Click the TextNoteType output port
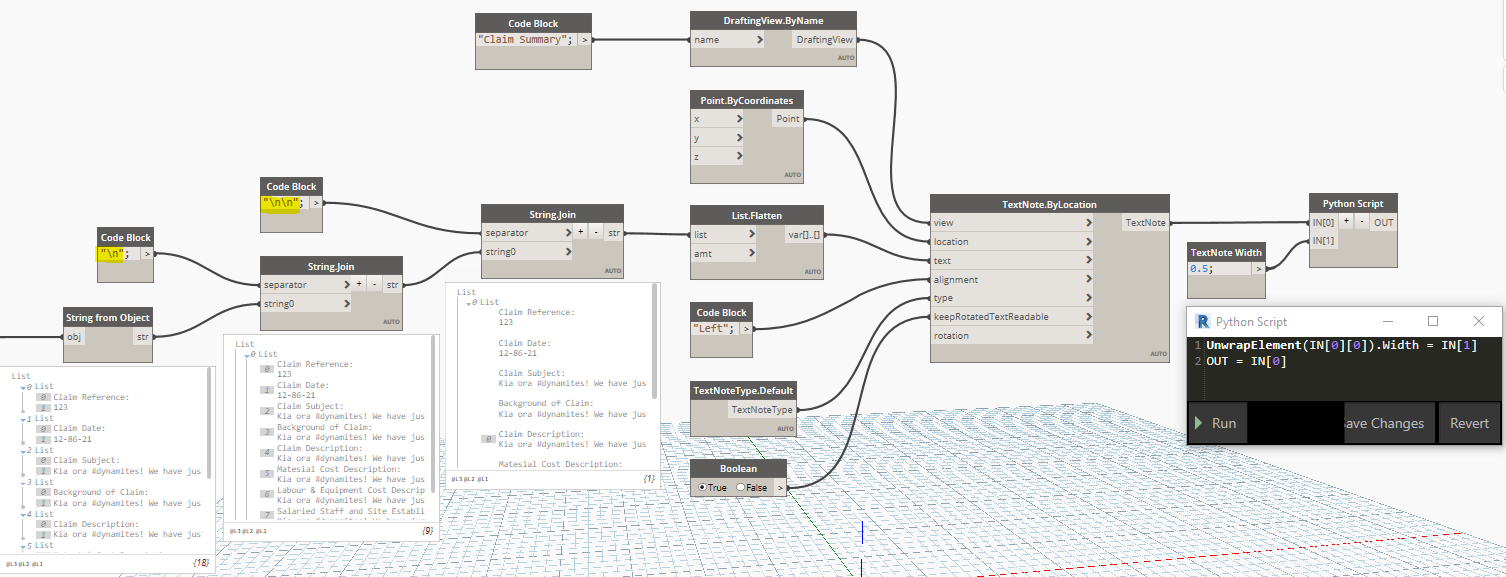This screenshot has width=1506, height=577. pyautogui.click(x=761, y=409)
